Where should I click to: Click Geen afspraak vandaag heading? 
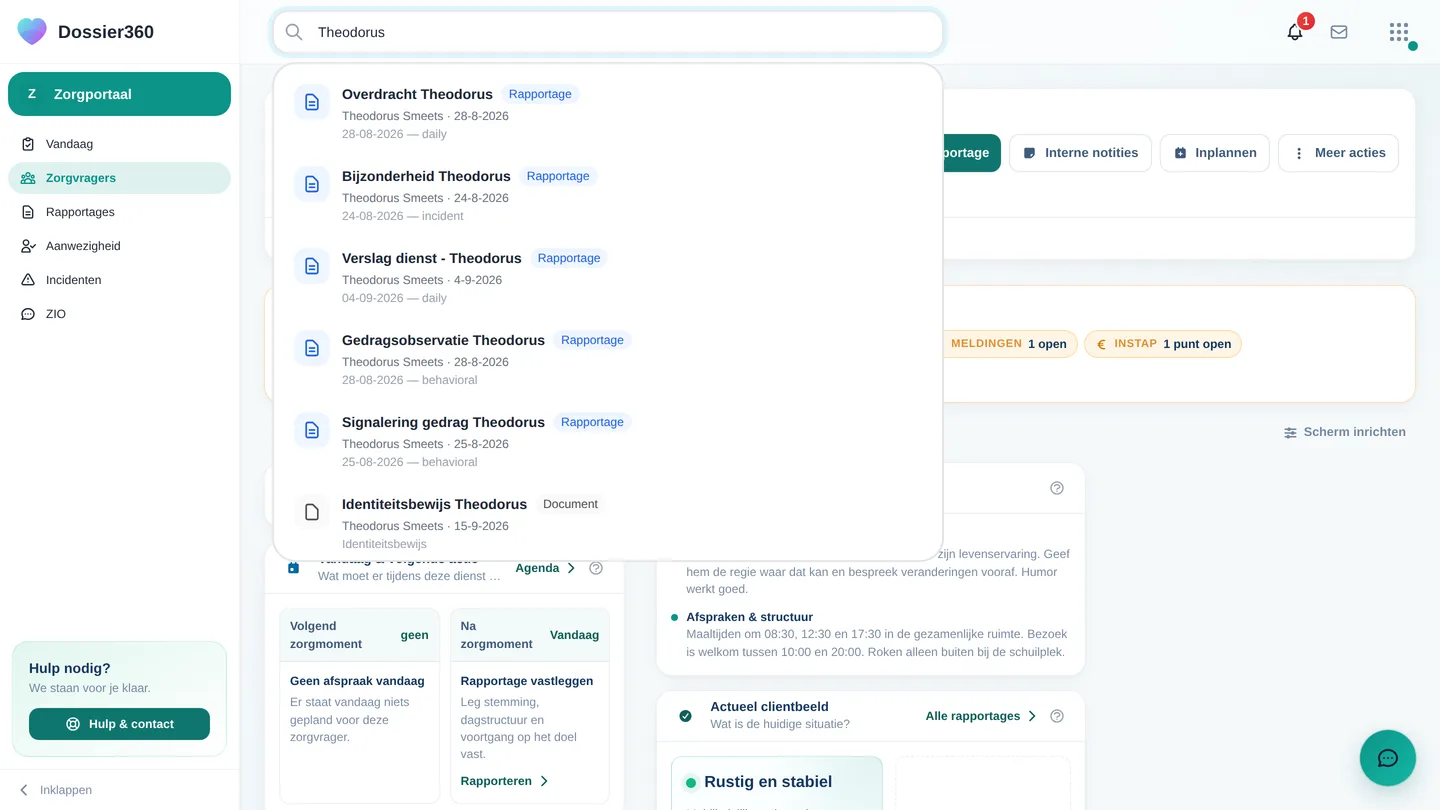(357, 681)
